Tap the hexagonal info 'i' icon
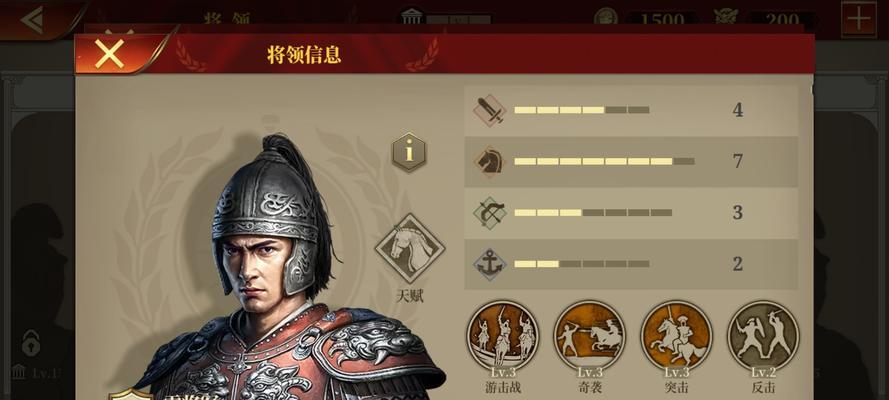The image size is (889, 400). (x=408, y=152)
